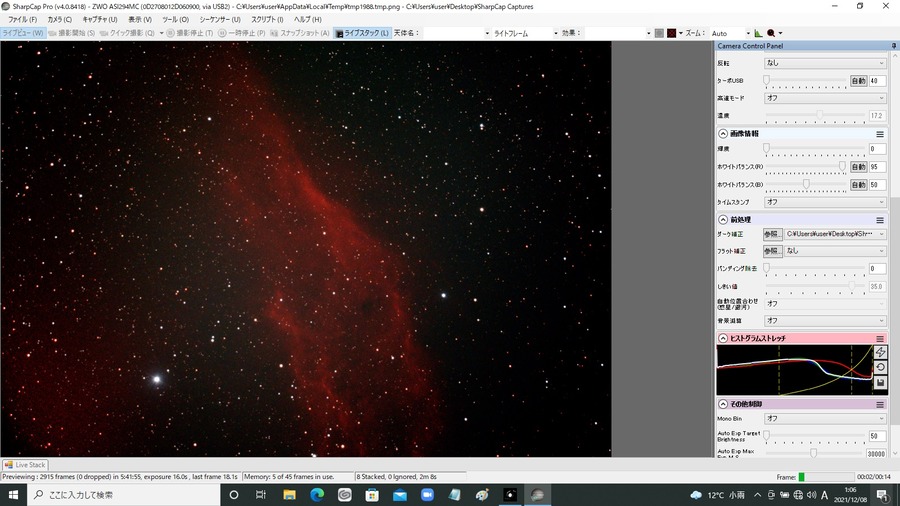Screen dimensions: 900x506
Task: Click the magnifier icon in the top toolbar
Action: (x=771, y=33)
